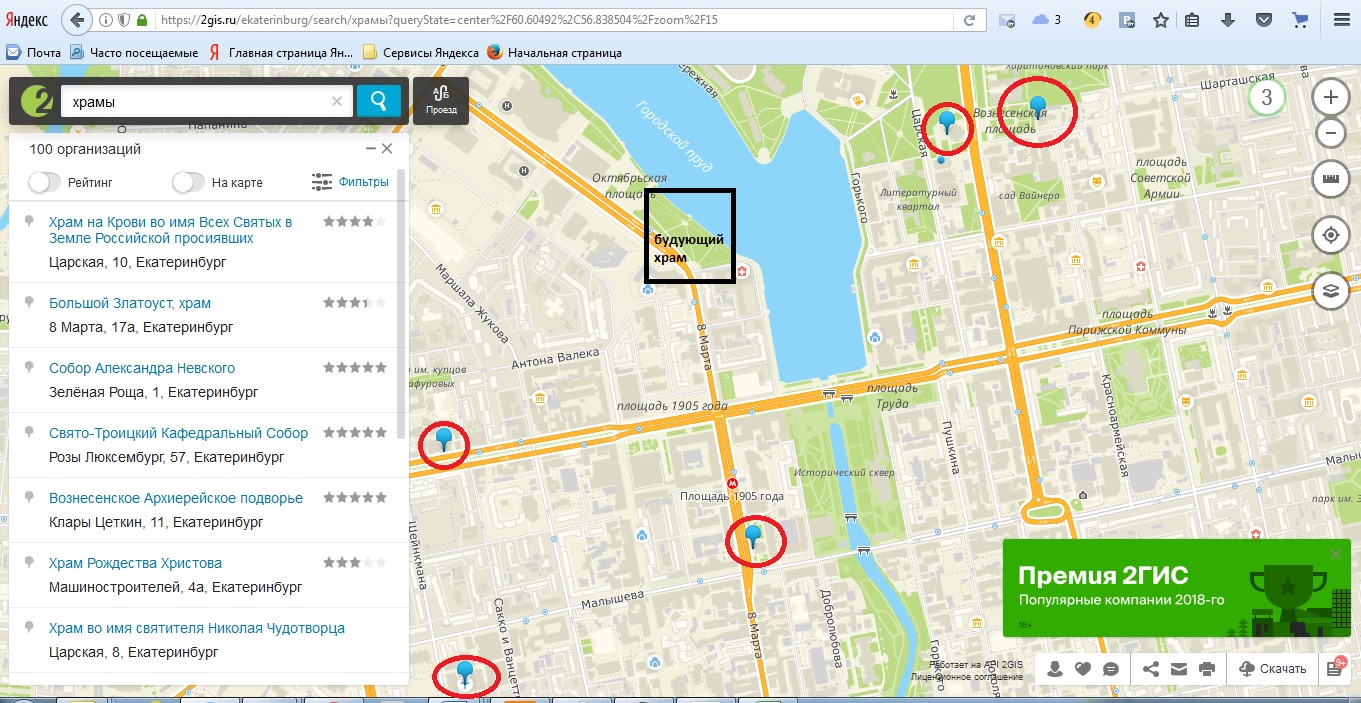Click the Скачать download button
This screenshot has width=1361, height=703.
point(1272,669)
